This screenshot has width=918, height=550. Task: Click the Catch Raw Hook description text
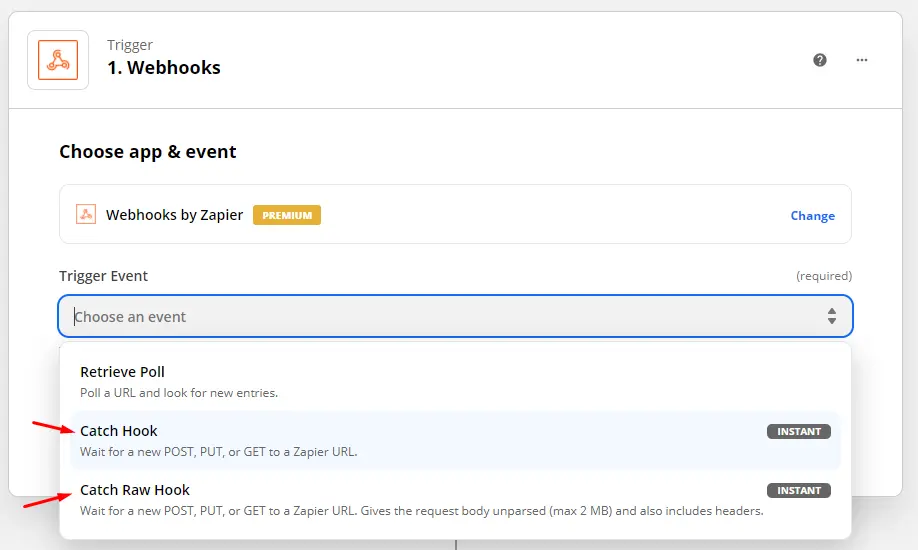pos(422,511)
